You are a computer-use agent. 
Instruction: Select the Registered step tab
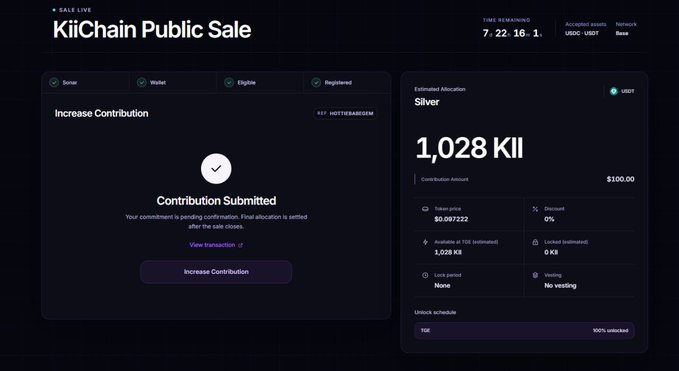tap(347, 82)
